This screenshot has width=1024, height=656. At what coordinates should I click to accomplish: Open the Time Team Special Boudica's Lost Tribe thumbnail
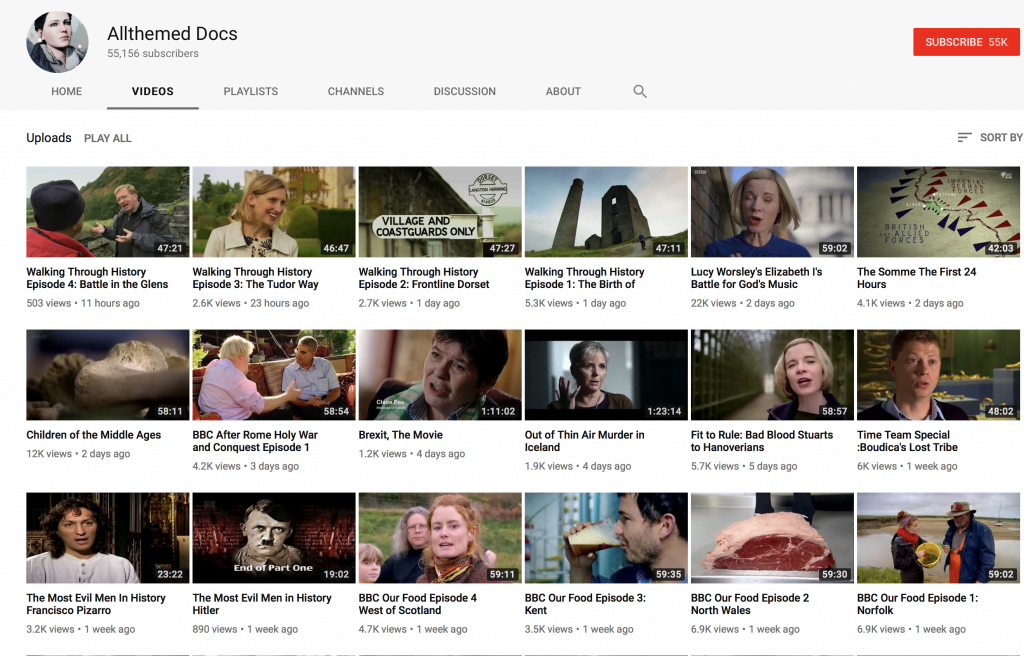coord(937,374)
